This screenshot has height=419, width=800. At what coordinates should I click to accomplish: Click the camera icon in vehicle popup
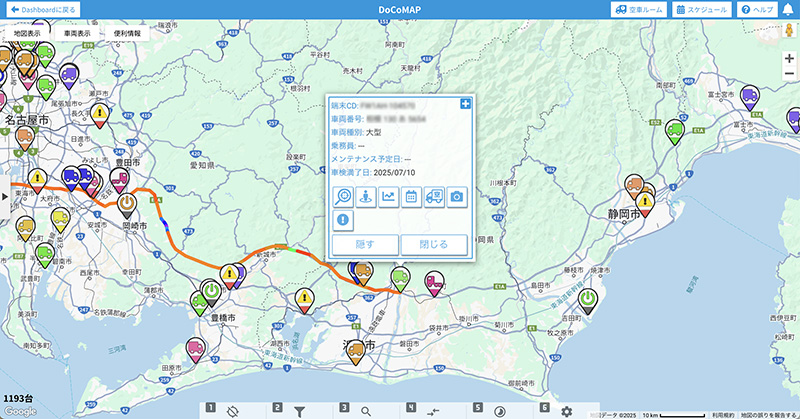(x=457, y=197)
